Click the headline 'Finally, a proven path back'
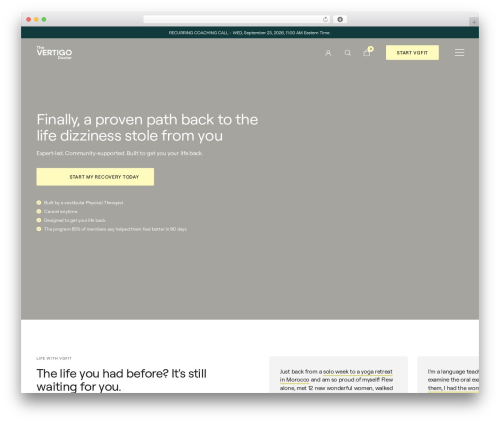500x423 pixels. [x=147, y=128]
